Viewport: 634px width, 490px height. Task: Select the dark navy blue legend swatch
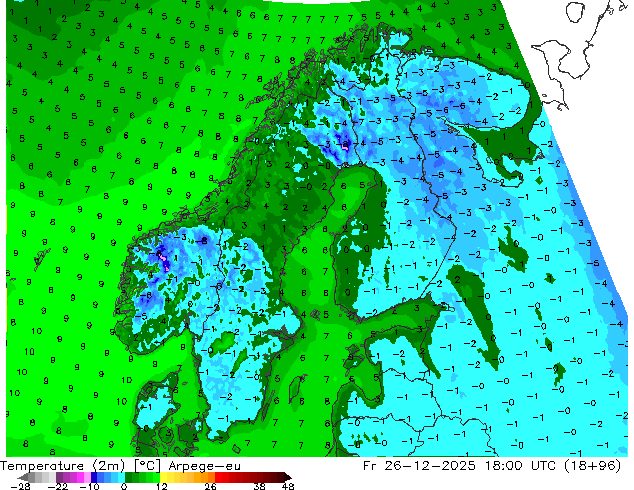click(x=94, y=477)
